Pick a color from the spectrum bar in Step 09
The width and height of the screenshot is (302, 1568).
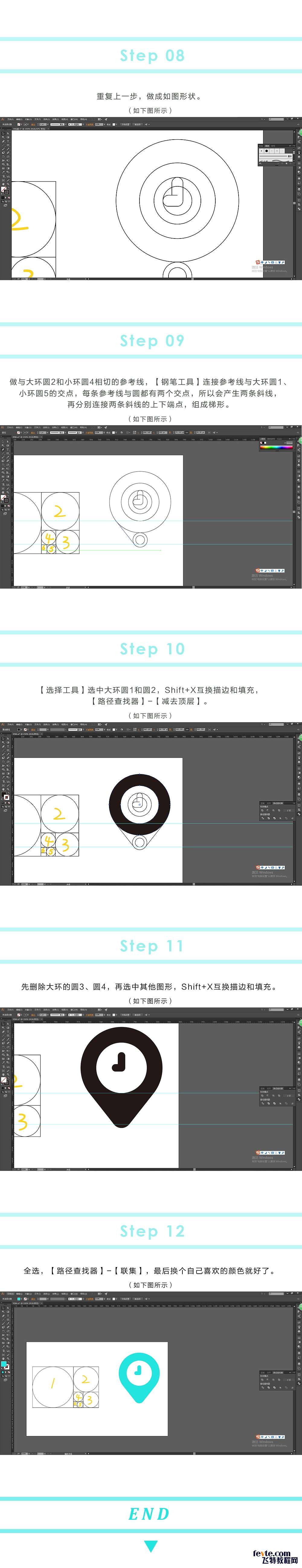(276, 447)
